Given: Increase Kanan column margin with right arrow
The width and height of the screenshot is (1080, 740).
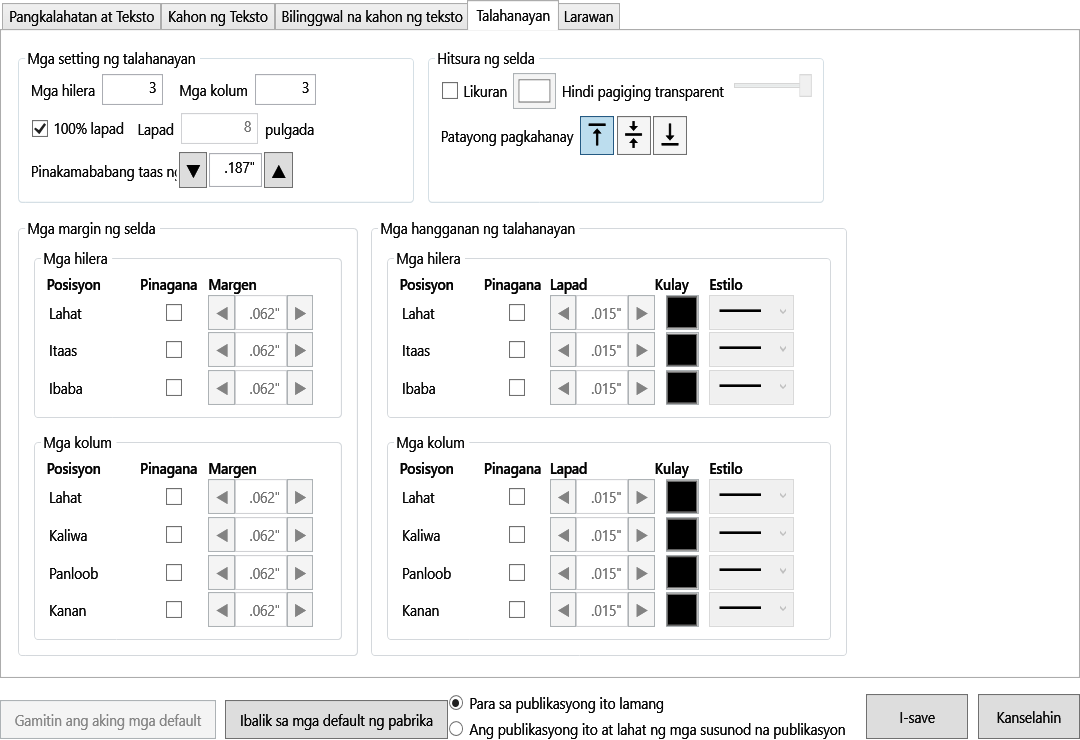Looking at the screenshot, I should [300, 610].
